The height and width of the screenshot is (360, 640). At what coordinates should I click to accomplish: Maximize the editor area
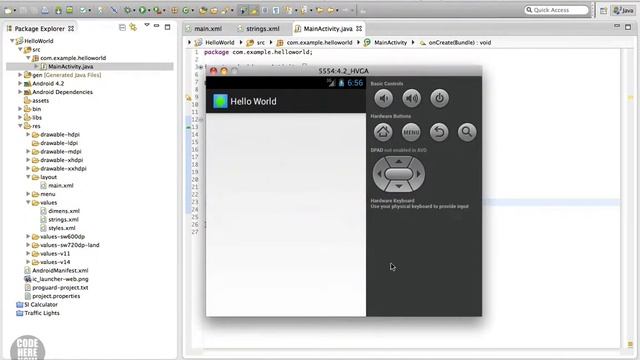[x=628, y=27]
